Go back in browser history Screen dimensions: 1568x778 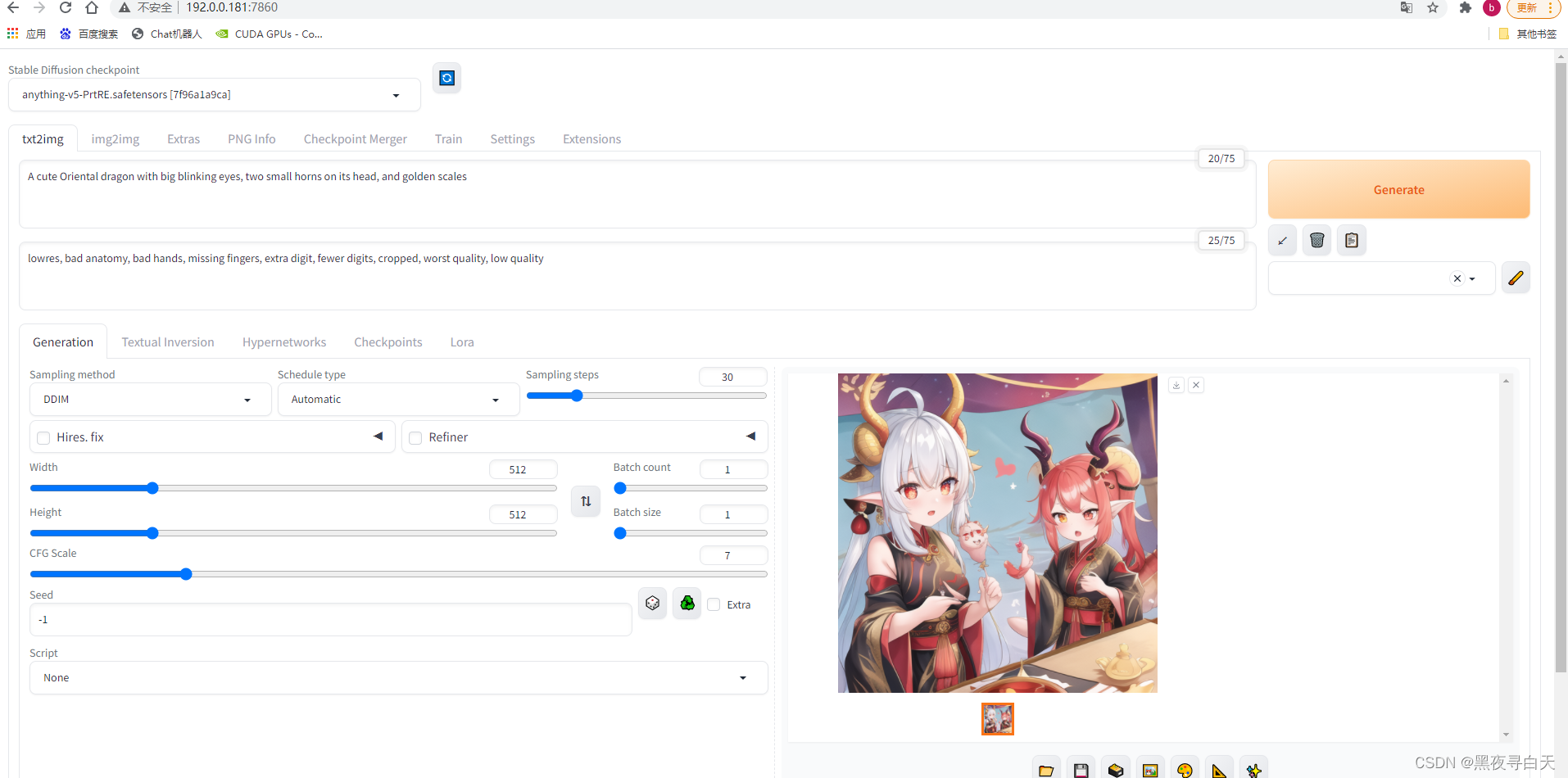[x=13, y=7]
